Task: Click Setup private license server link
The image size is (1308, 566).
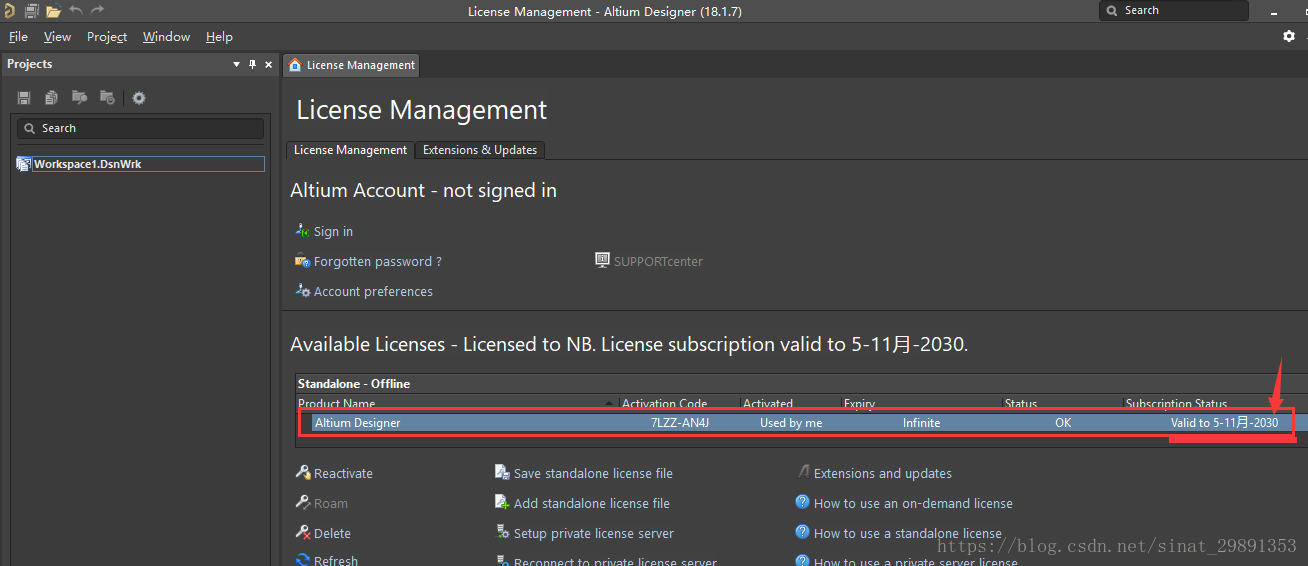Action: (x=594, y=534)
